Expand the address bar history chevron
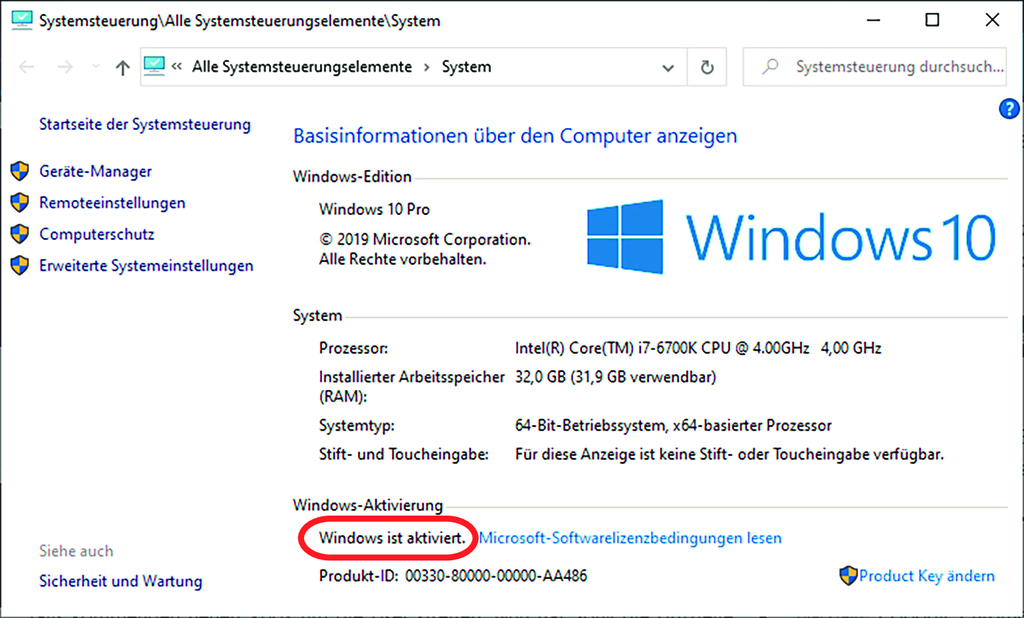 (667, 67)
